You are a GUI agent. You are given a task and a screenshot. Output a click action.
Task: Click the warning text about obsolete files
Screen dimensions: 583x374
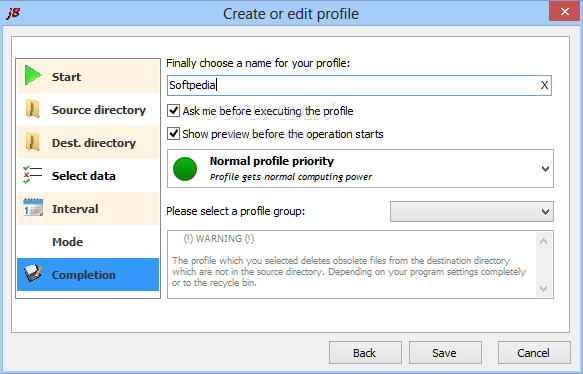[349, 272]
